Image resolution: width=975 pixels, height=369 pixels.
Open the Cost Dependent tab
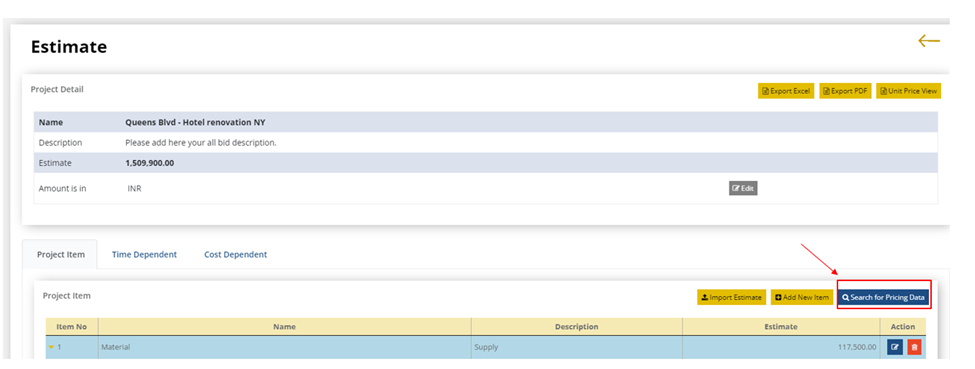click(236, 255)
